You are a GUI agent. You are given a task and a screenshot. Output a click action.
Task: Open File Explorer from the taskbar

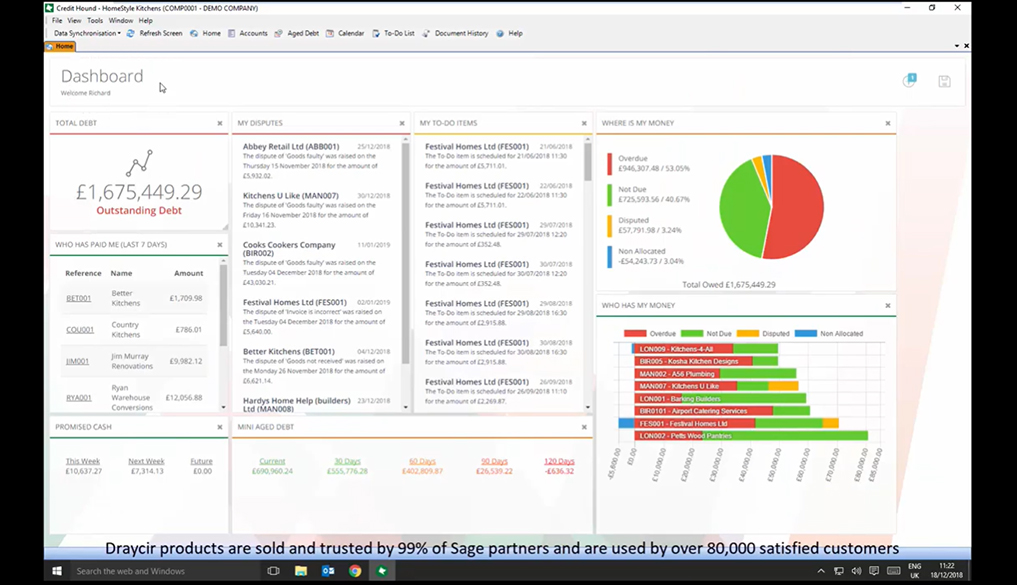coord(301,571)
